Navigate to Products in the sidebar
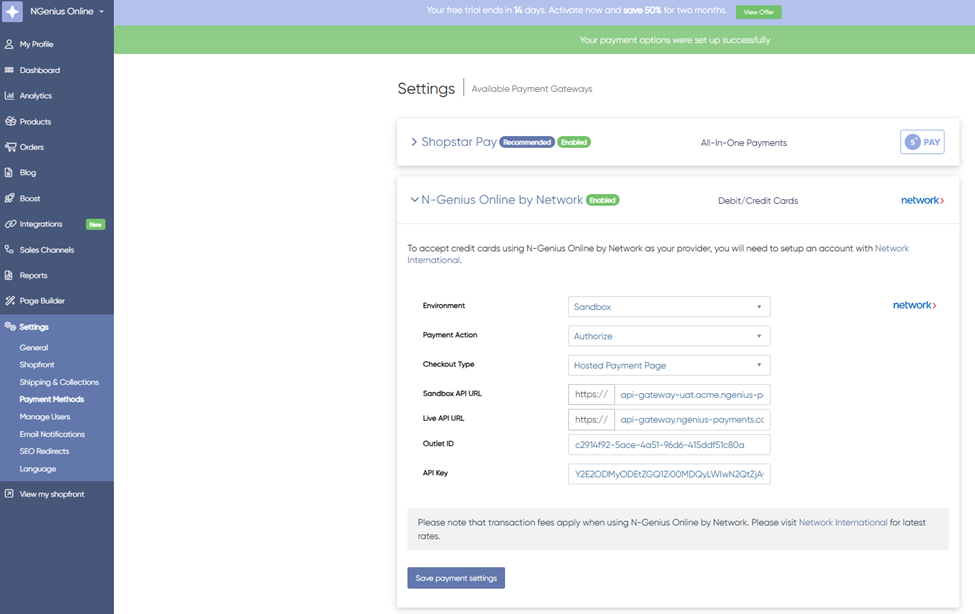This screenshot has width=975, height=614. point(35,121)
